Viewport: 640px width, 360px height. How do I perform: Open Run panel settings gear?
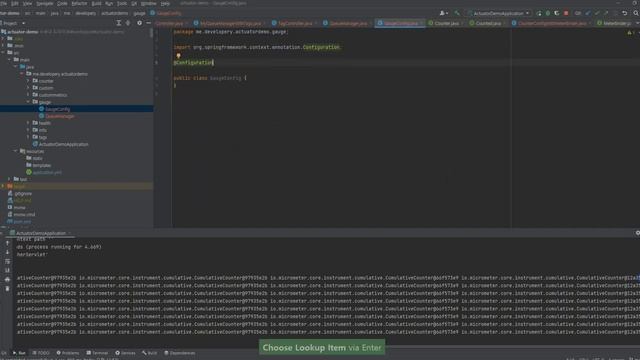[x=637, y=233]
